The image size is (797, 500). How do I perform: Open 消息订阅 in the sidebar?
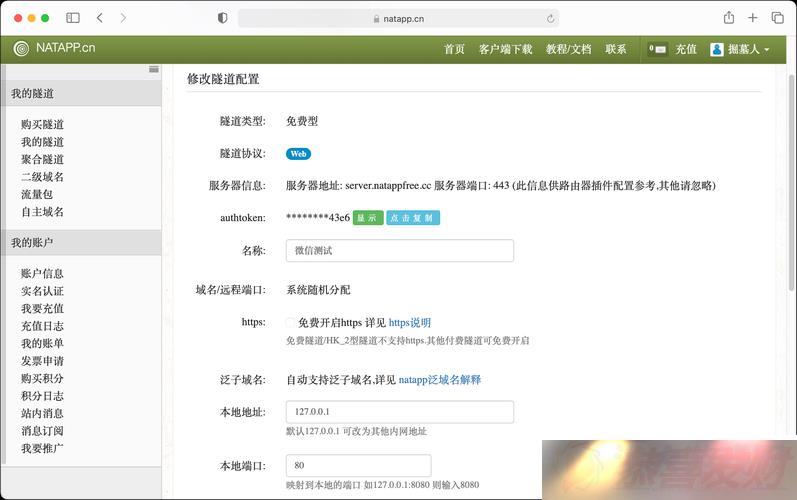click(x=42, y=431)
